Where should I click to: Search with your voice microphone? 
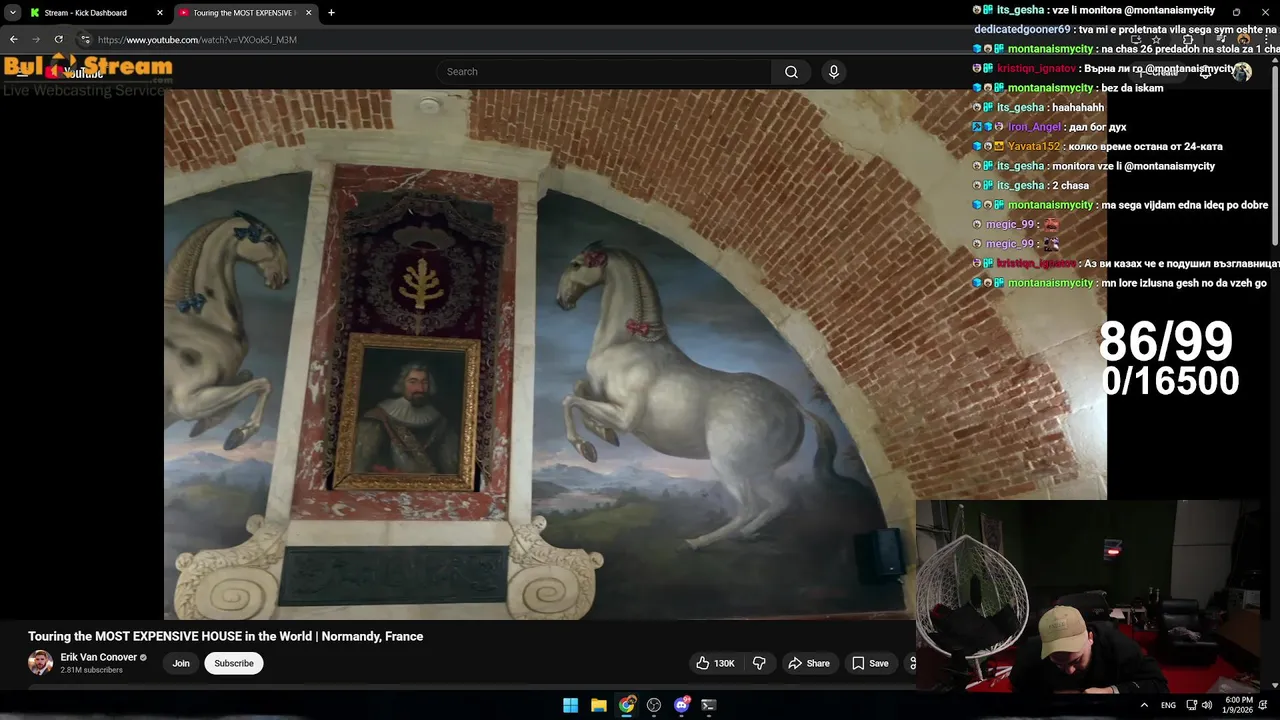tap(834, 72)
